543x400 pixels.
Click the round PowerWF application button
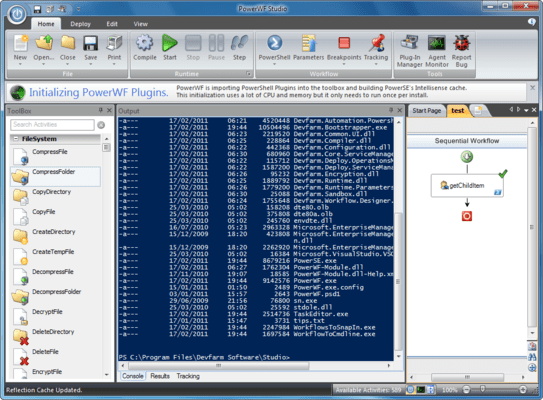17,15
